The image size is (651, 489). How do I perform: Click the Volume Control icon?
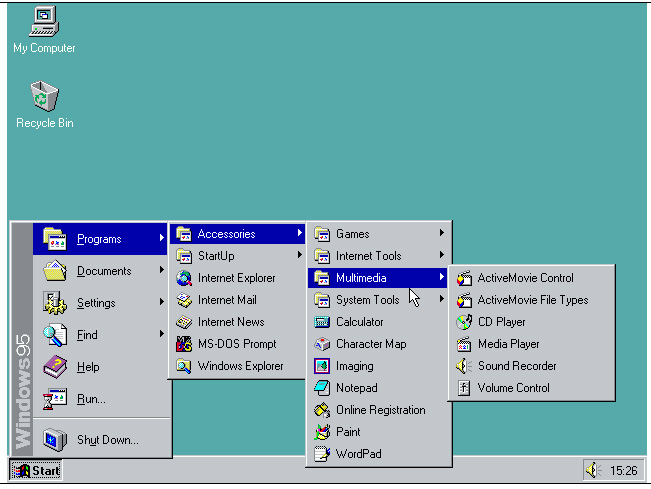pyautogui.click(x=464, y=388)
